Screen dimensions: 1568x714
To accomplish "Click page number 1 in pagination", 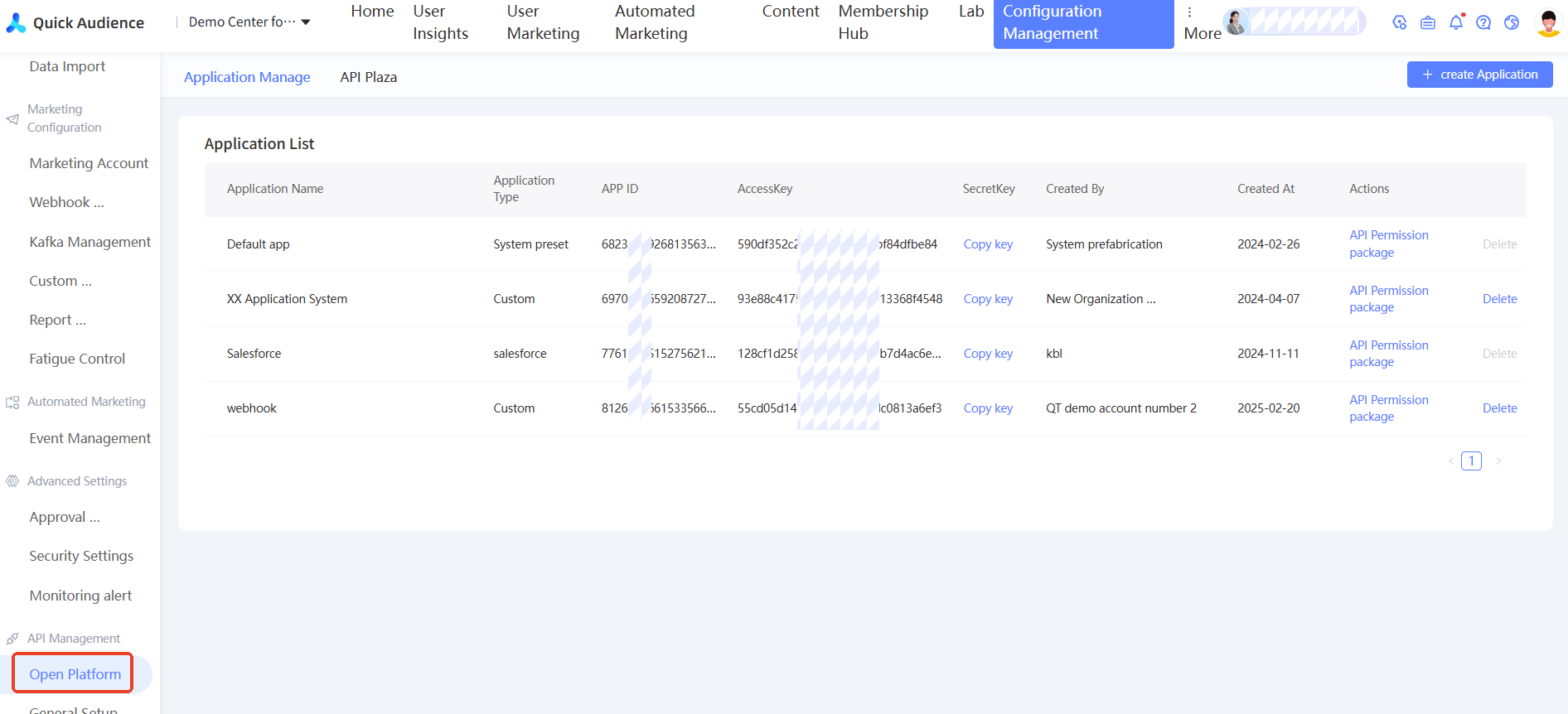I will [x=1471, y=461].
